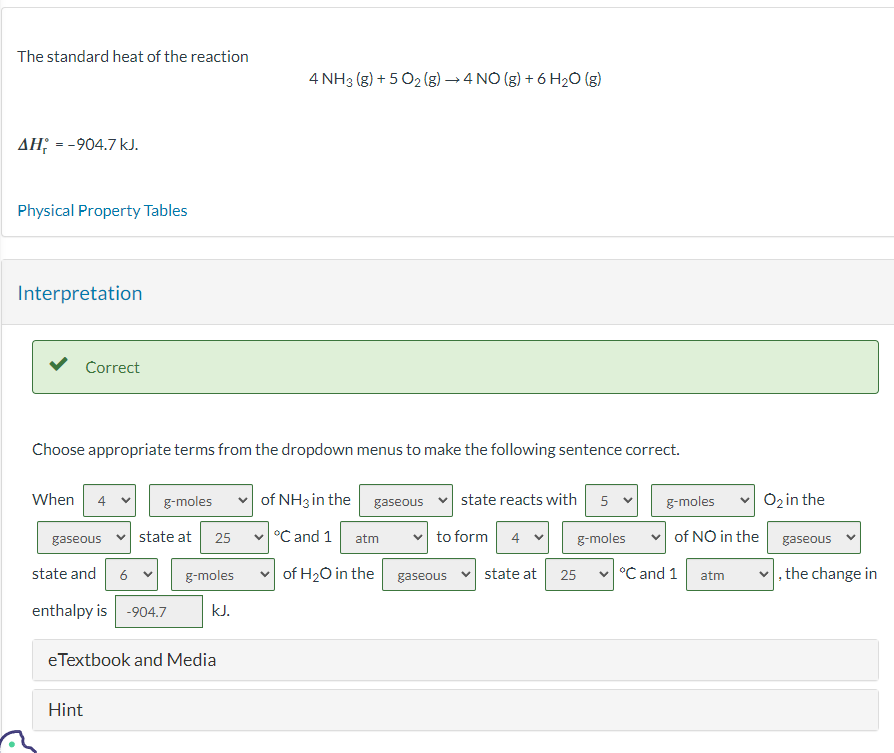Open the gaseous state dropdown for NH3
The image size is (894, 753).
click(405, 500)
